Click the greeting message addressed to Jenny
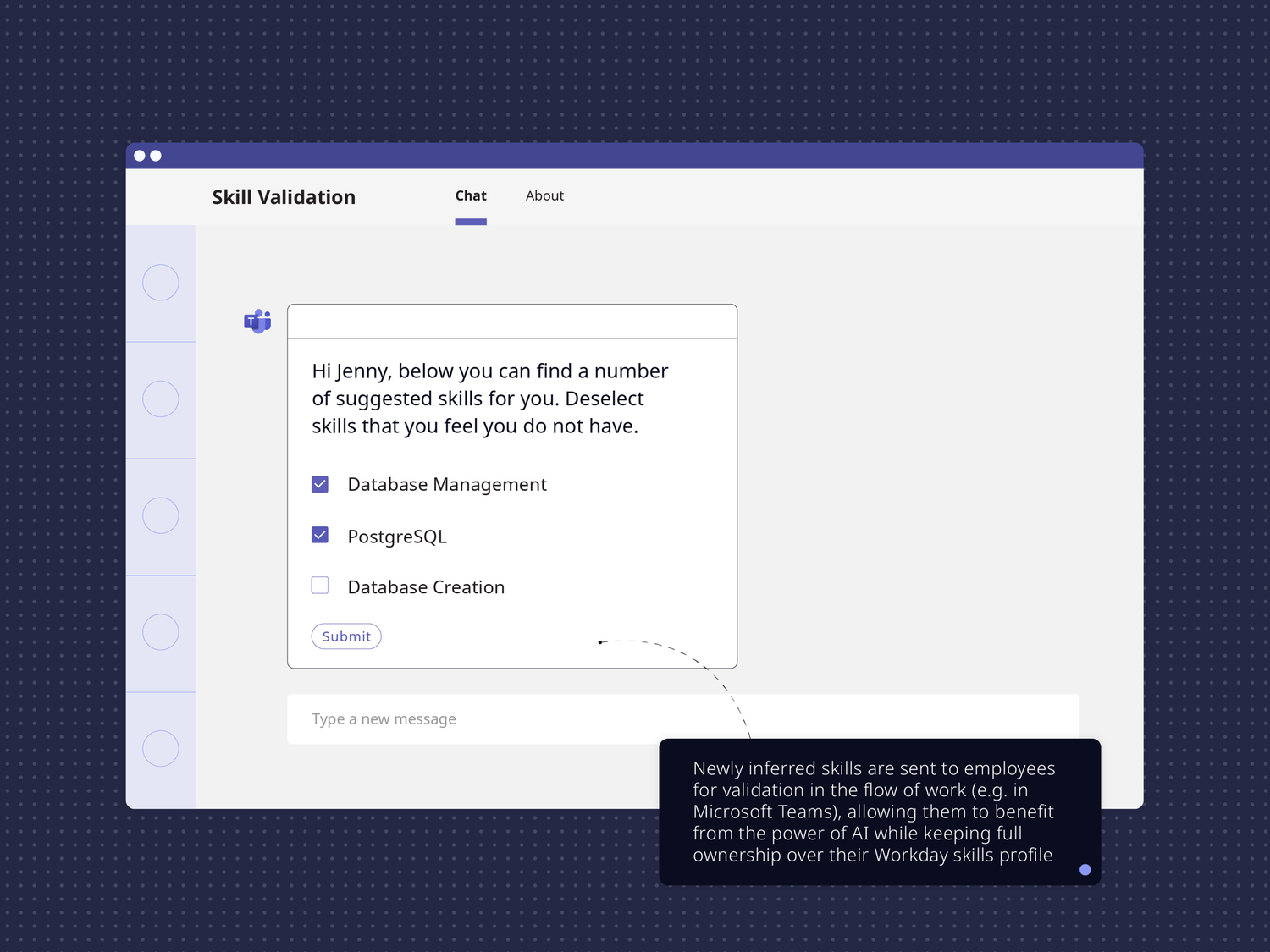The image size is (1270, 952). pos(489,398)
